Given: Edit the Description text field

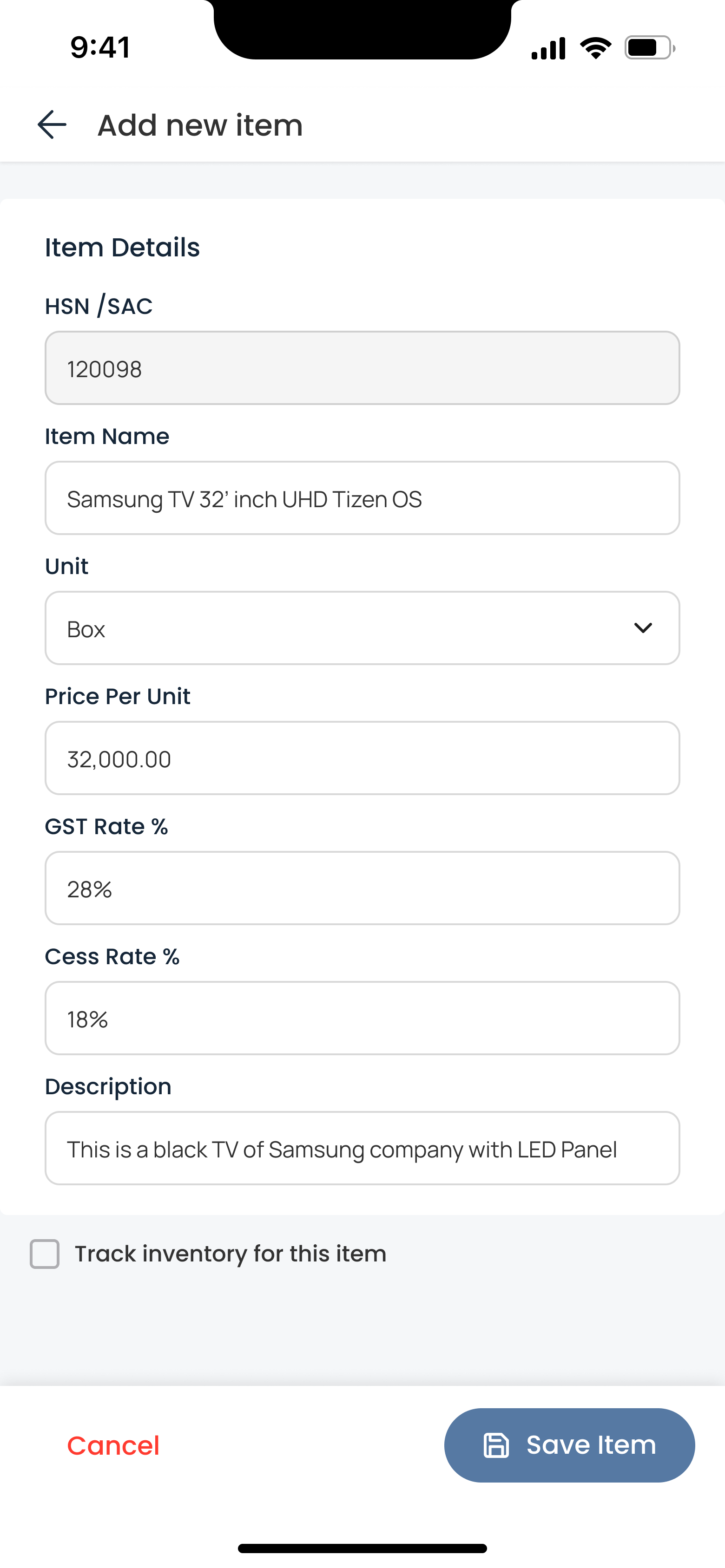Looking at the screenshot, I should [x=362, y=1148].
